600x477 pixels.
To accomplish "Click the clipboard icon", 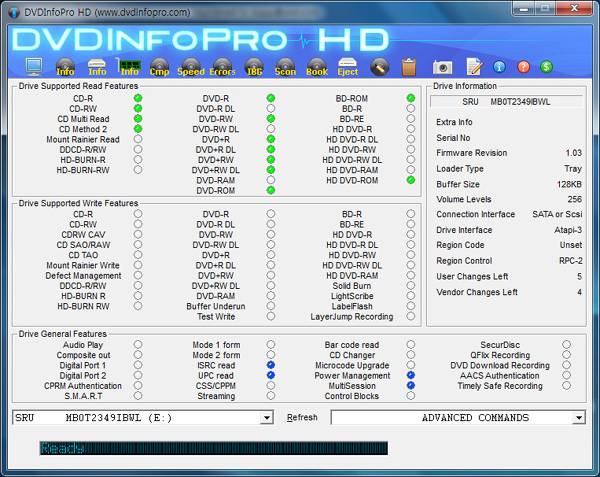I will (x=409, y=67).
